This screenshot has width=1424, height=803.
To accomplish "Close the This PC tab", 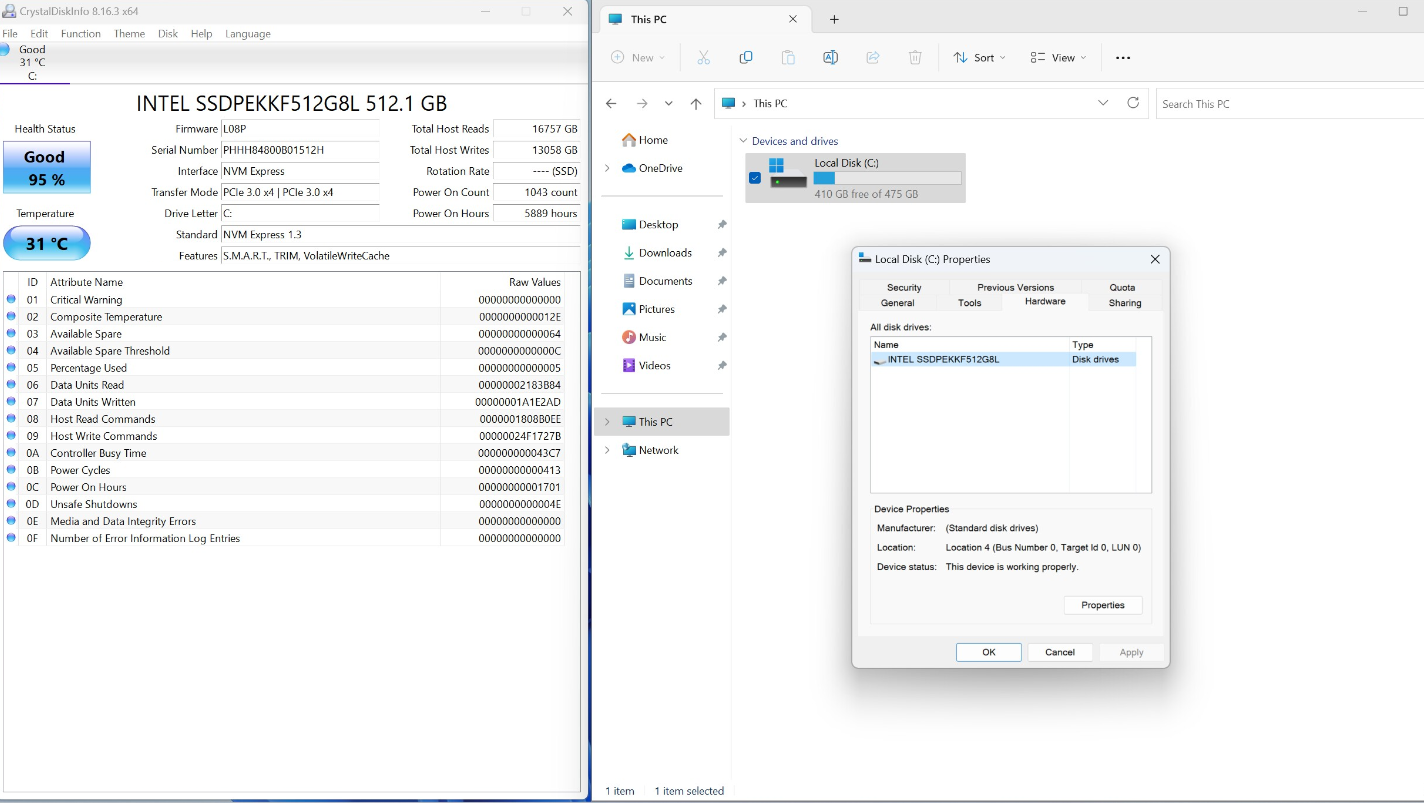I will click(x=793, y=19).
